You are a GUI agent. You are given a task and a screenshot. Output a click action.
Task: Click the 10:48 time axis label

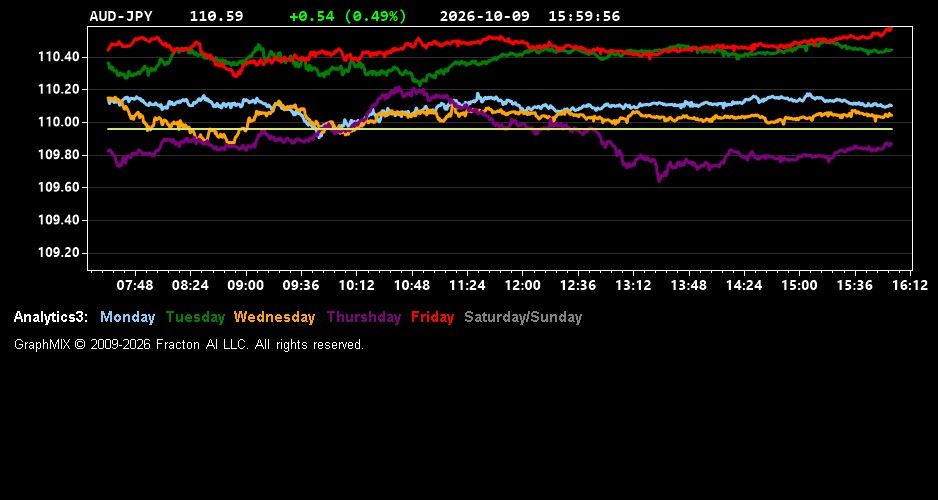click(412, 286)
